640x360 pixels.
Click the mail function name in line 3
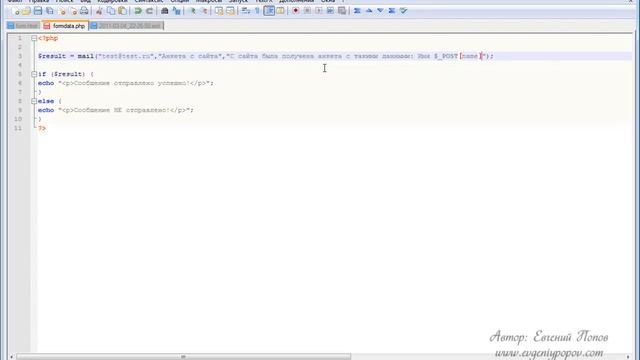(86, 56)
